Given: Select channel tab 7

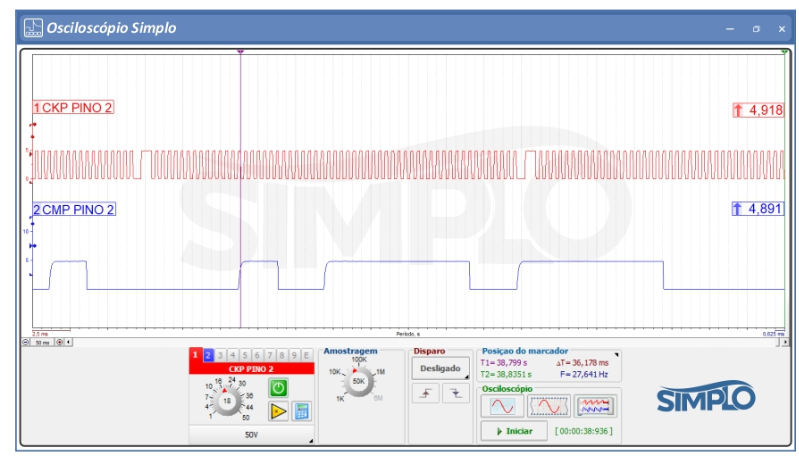Looking at the screenshot, I should (x=270, y=355).
